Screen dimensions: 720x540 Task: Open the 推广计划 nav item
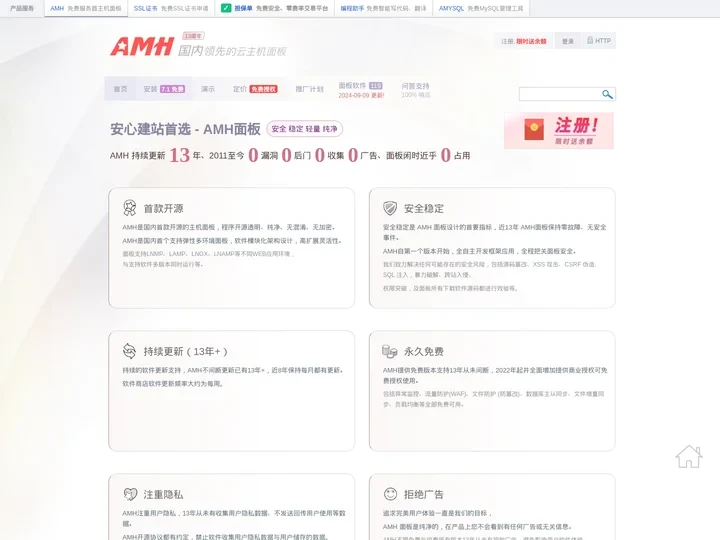(x=309, y=89)
